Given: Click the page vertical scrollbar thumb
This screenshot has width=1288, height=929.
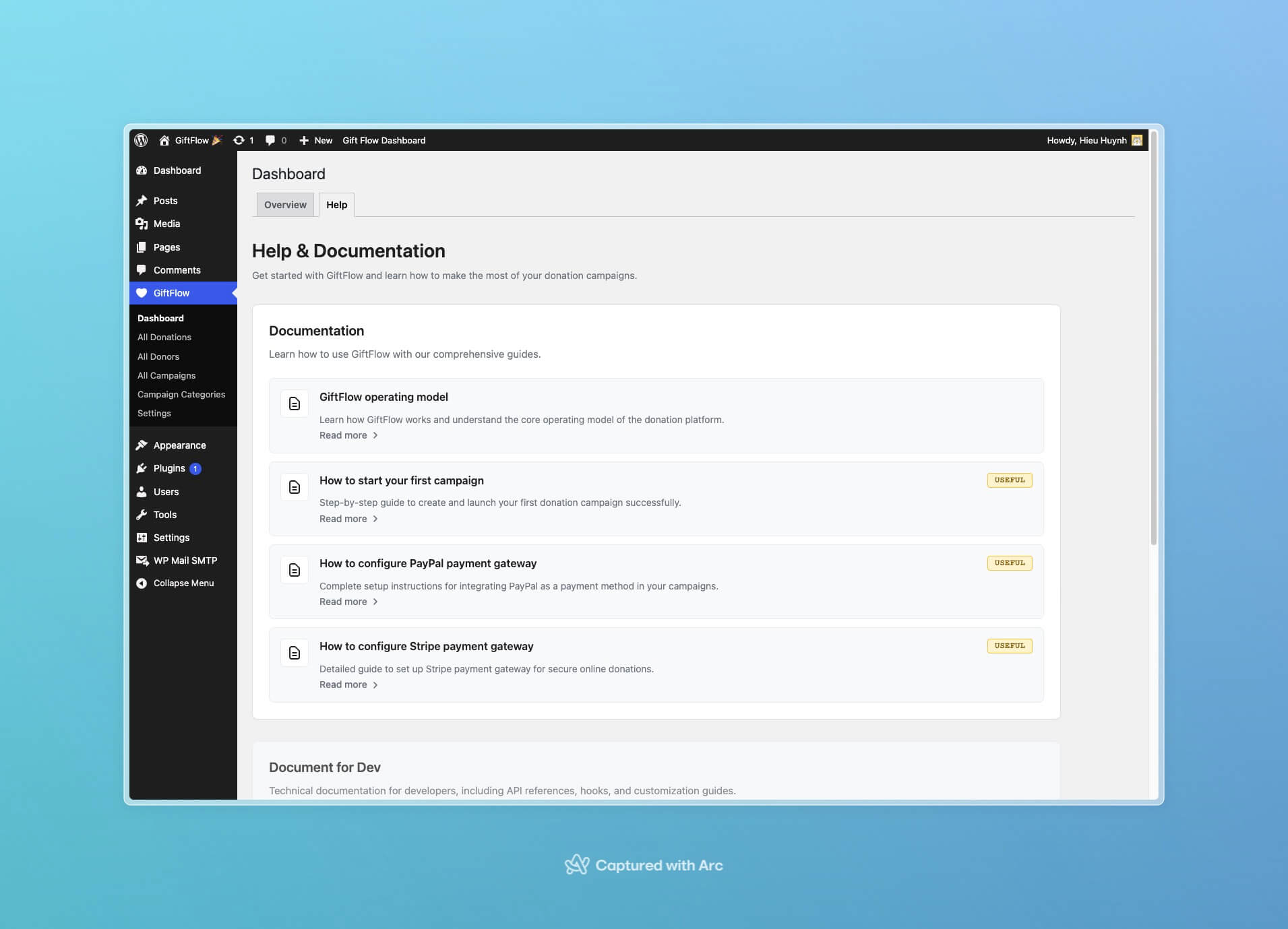Looking at the screenshot, I should 1153,338.
